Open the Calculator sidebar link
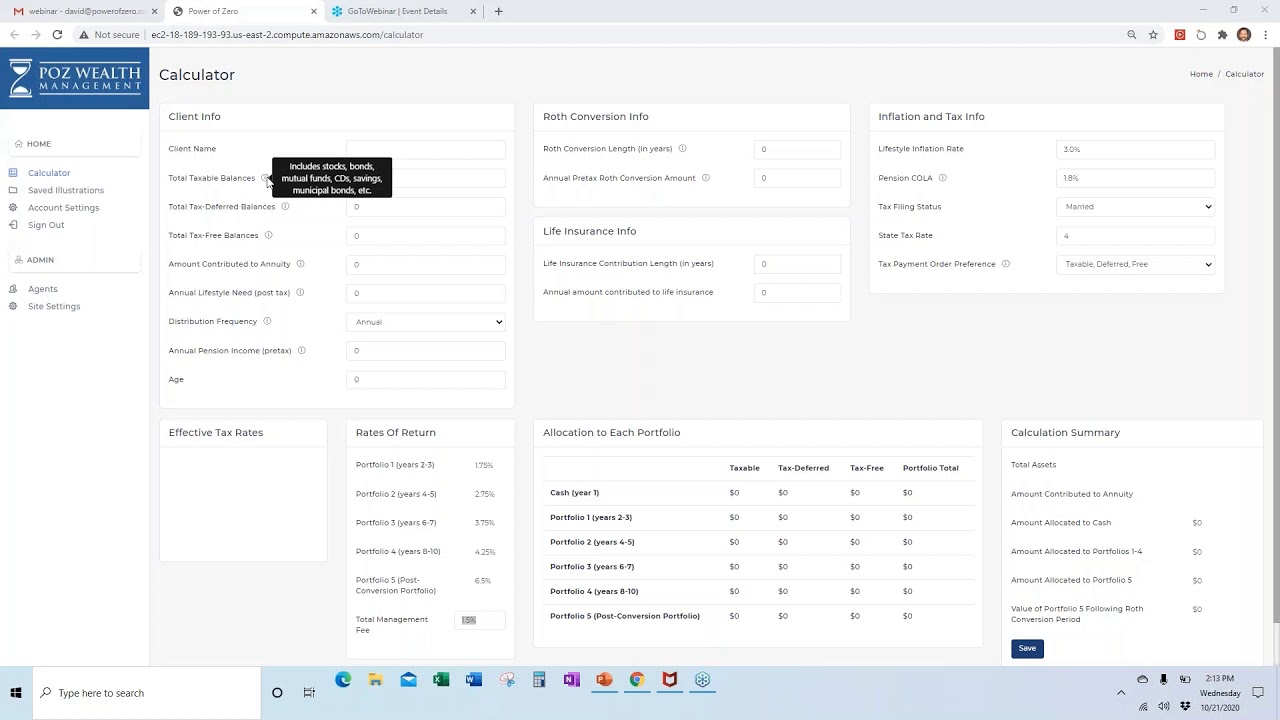Screen dimensions: 1280x720 [x=49, y=173]
